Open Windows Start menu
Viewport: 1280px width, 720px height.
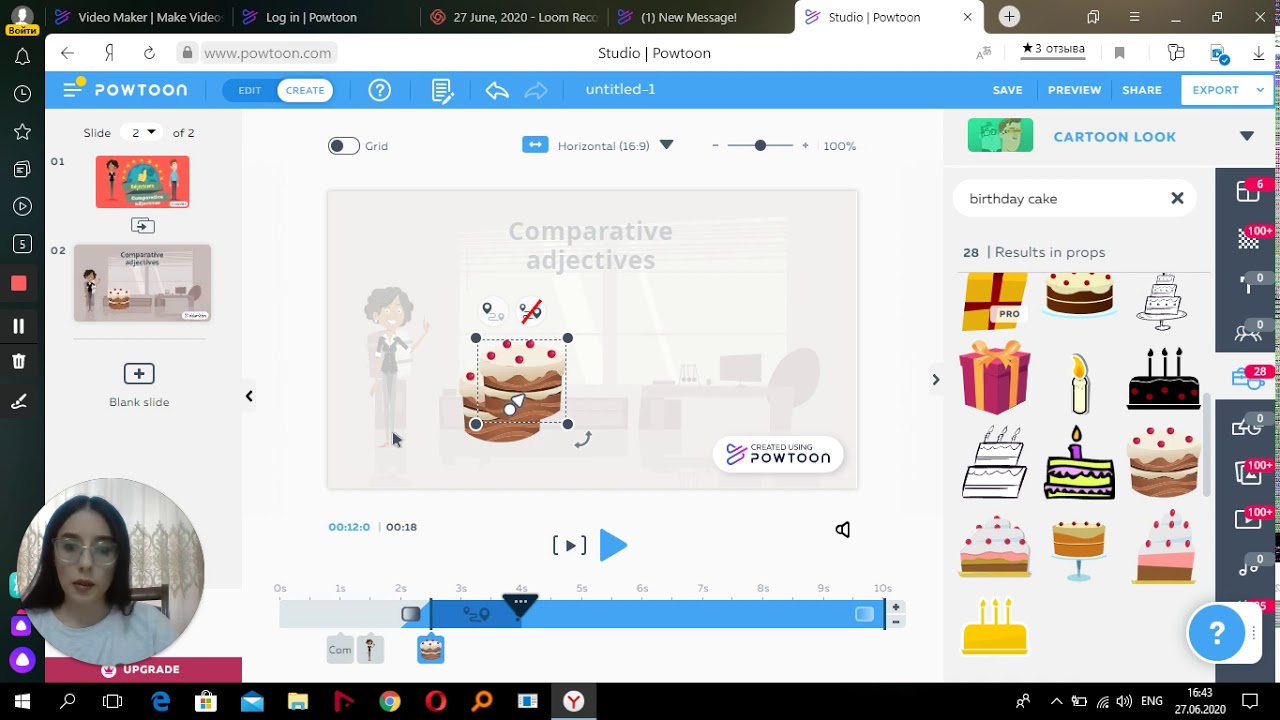(22, 701)
